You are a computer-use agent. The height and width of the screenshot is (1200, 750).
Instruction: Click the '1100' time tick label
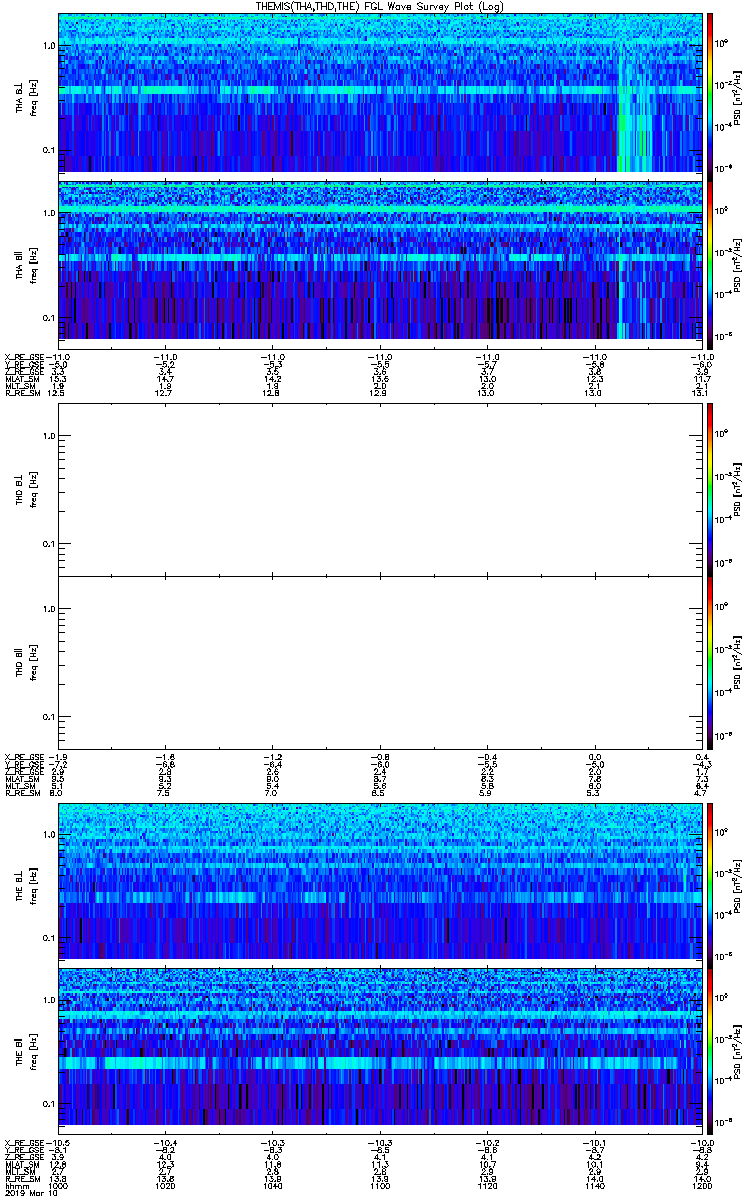[380, 1186]
